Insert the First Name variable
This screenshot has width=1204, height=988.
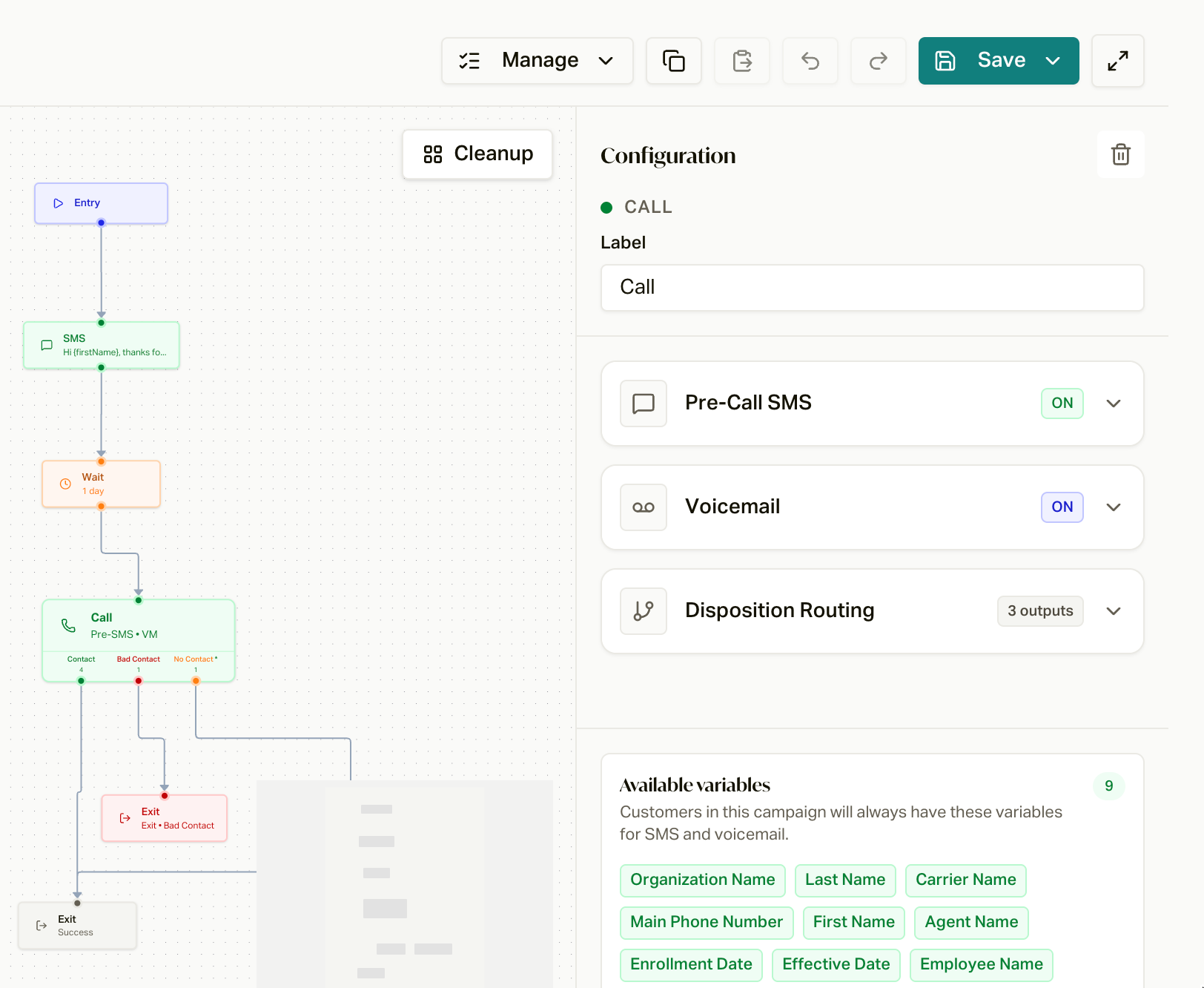[854, 923]
